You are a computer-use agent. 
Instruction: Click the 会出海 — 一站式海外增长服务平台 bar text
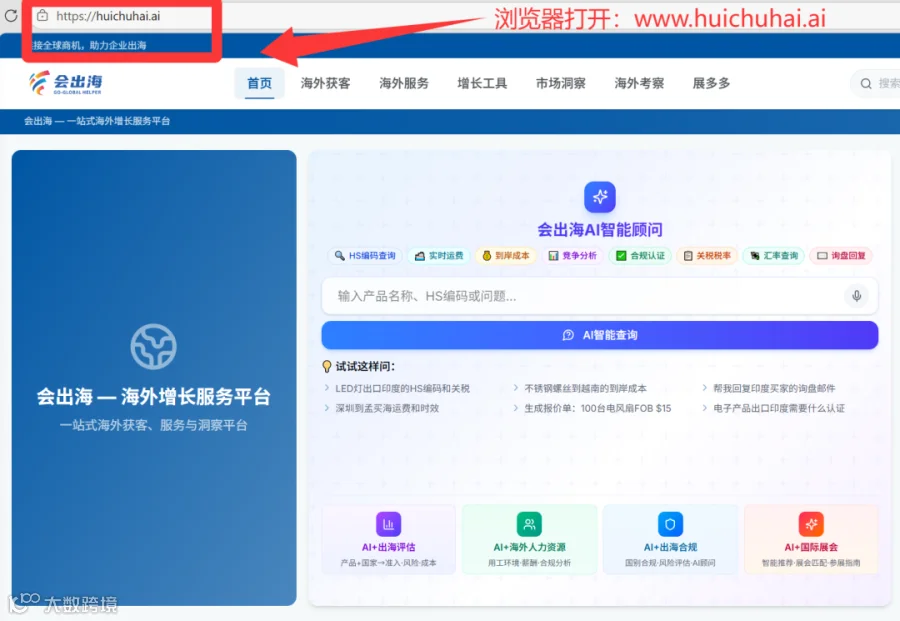point(97,121)
